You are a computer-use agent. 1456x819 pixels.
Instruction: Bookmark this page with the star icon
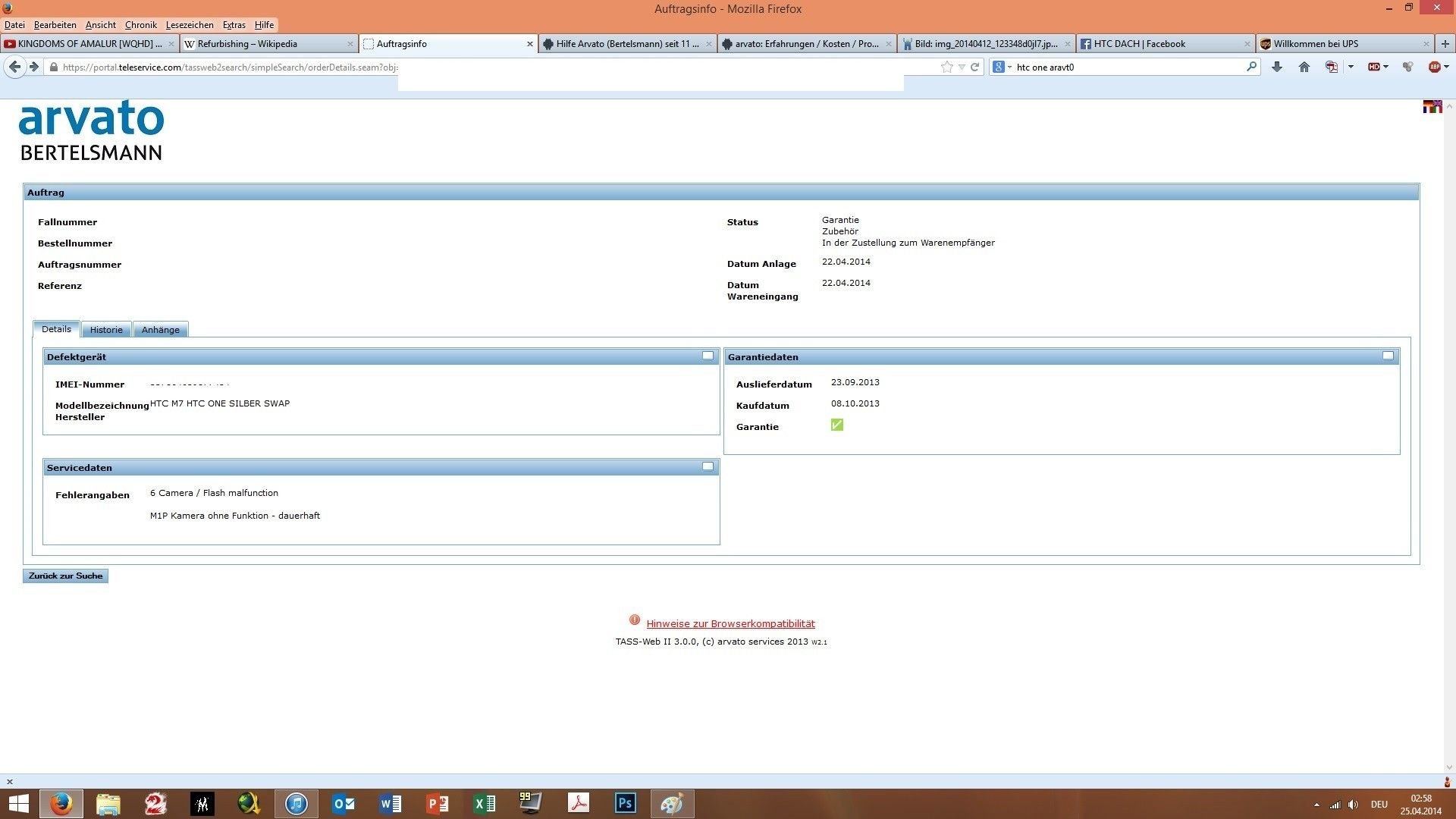(946, 67)
